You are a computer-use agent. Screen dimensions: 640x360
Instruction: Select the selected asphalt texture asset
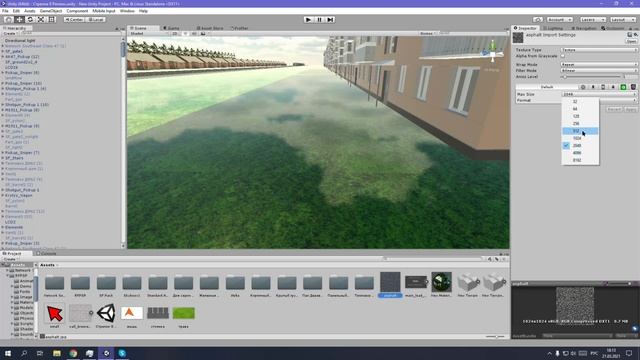[x=390, y=285]
